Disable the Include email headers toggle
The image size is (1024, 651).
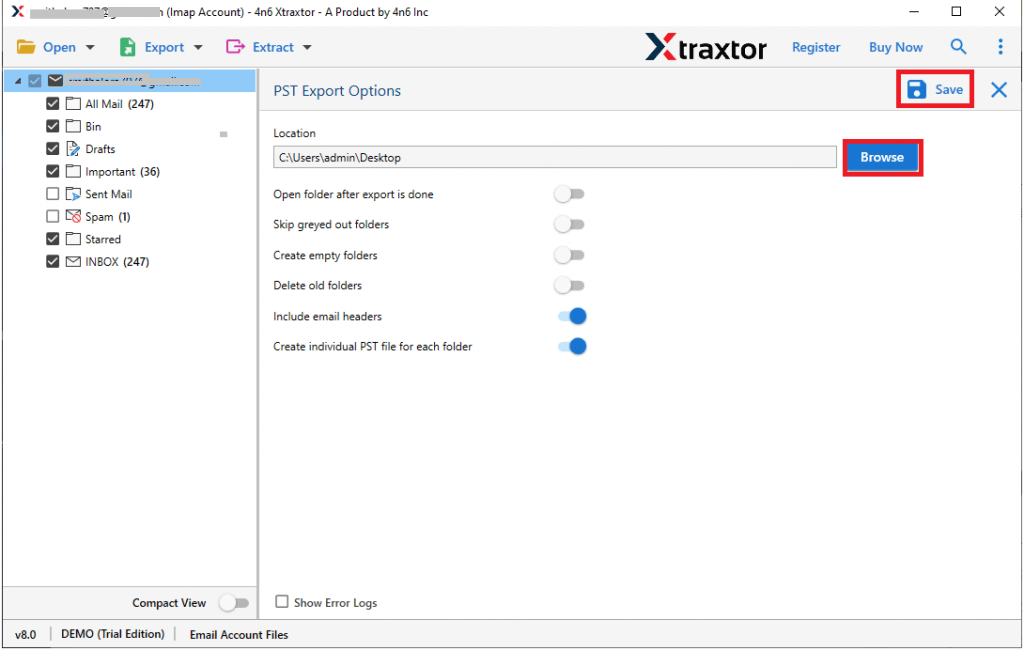571,315
